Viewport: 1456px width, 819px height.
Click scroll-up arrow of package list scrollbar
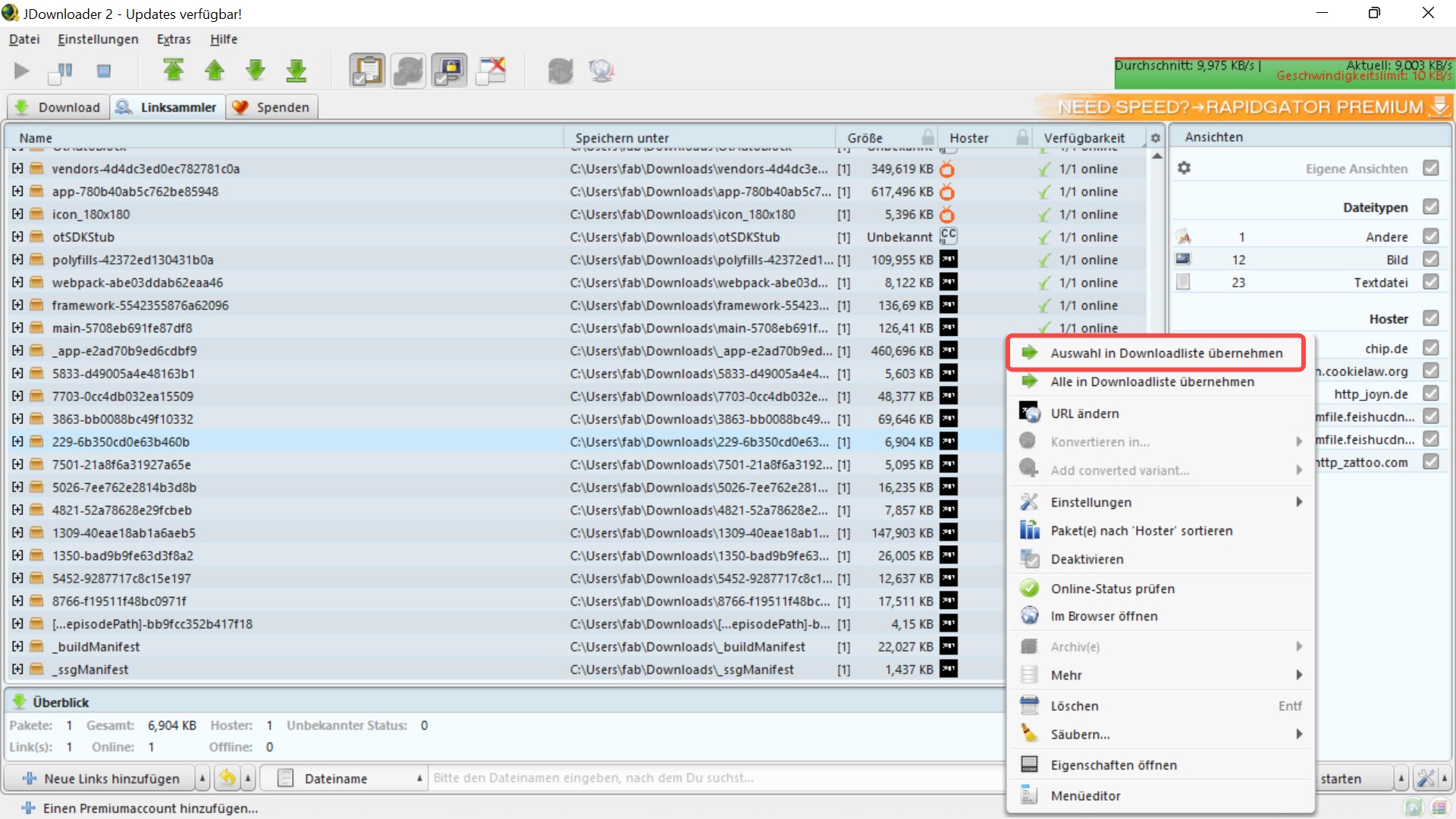[x=1156, y=155]
